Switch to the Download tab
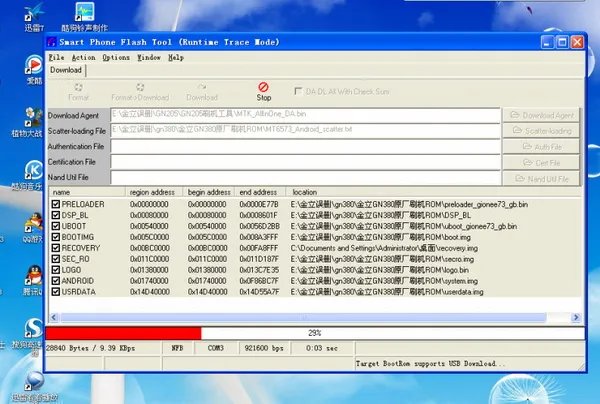600x404 pixels. pos(66,70)
